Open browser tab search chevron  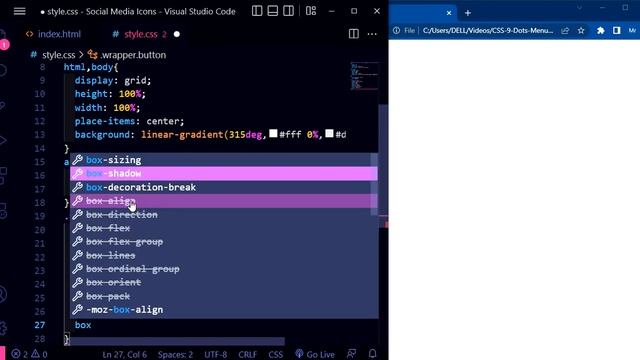[579, 7]
